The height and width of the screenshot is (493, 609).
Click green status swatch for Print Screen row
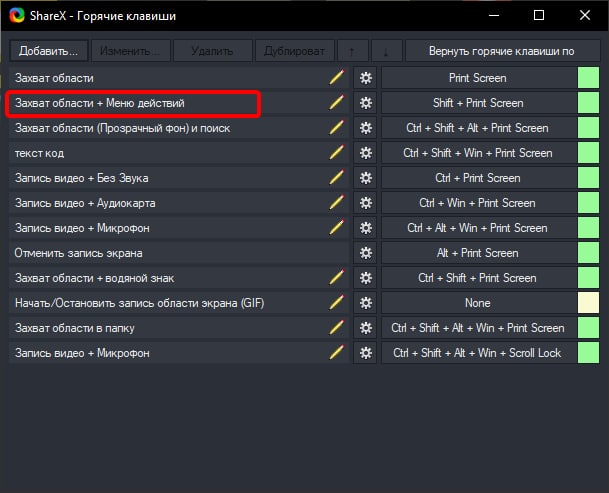(x=588, y=78)
